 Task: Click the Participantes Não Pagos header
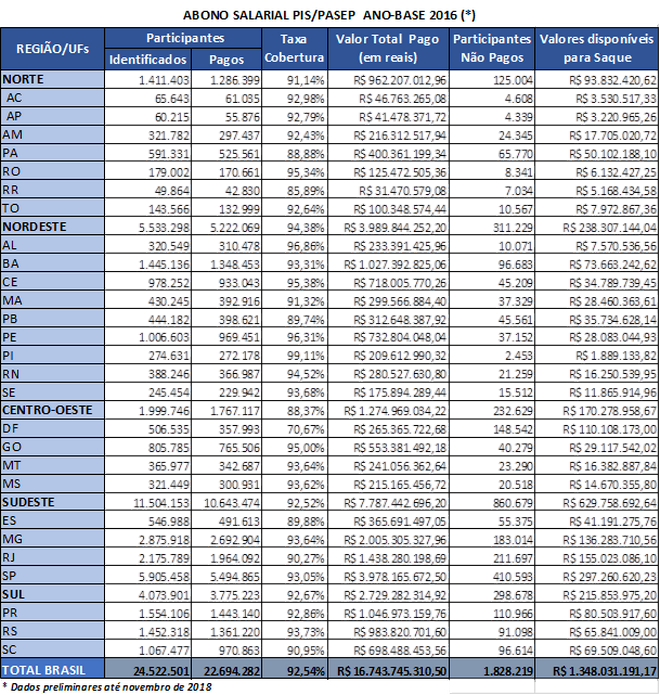coord(491,48)
